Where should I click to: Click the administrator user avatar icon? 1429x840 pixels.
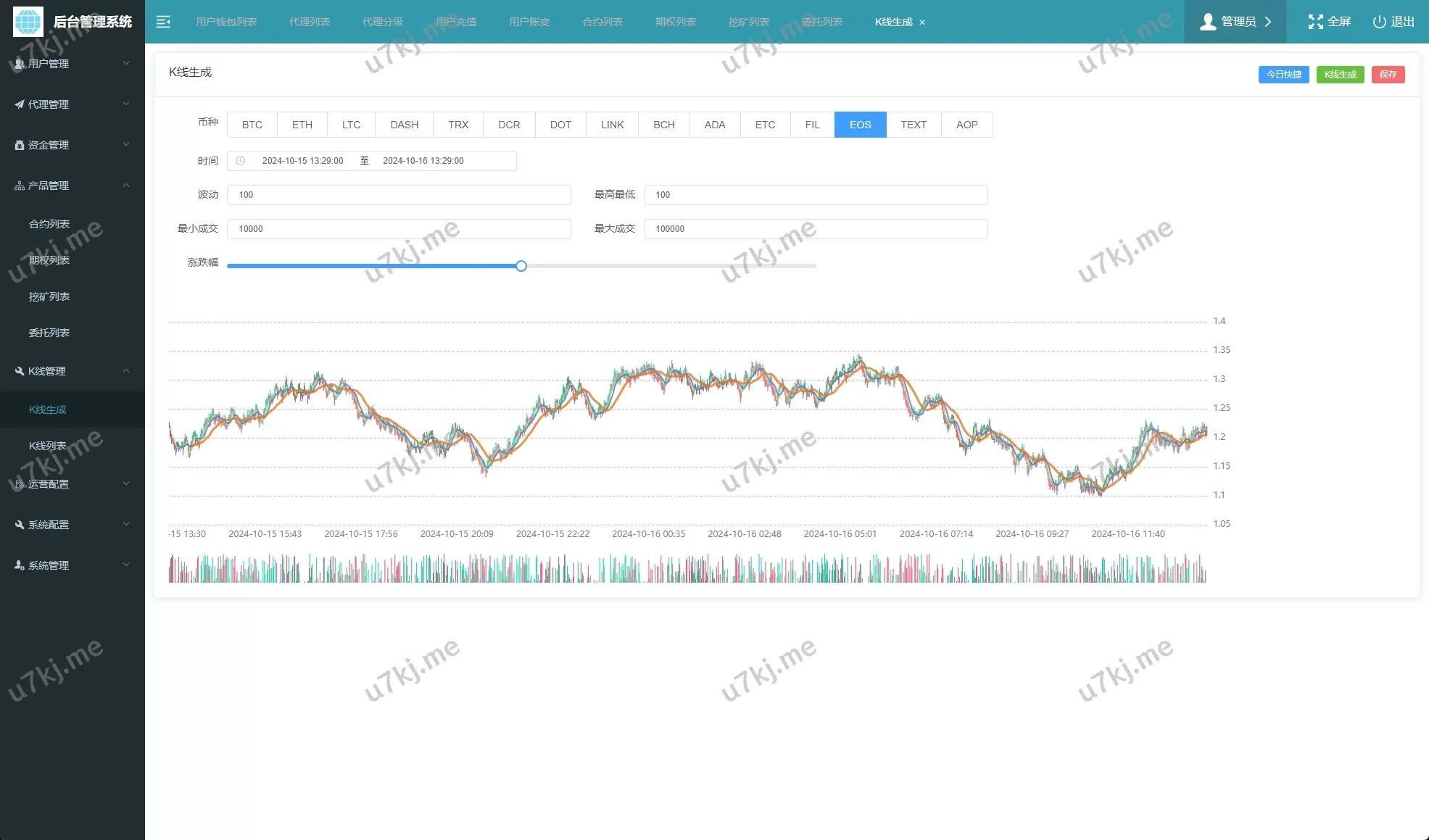tap(1207, 22)
